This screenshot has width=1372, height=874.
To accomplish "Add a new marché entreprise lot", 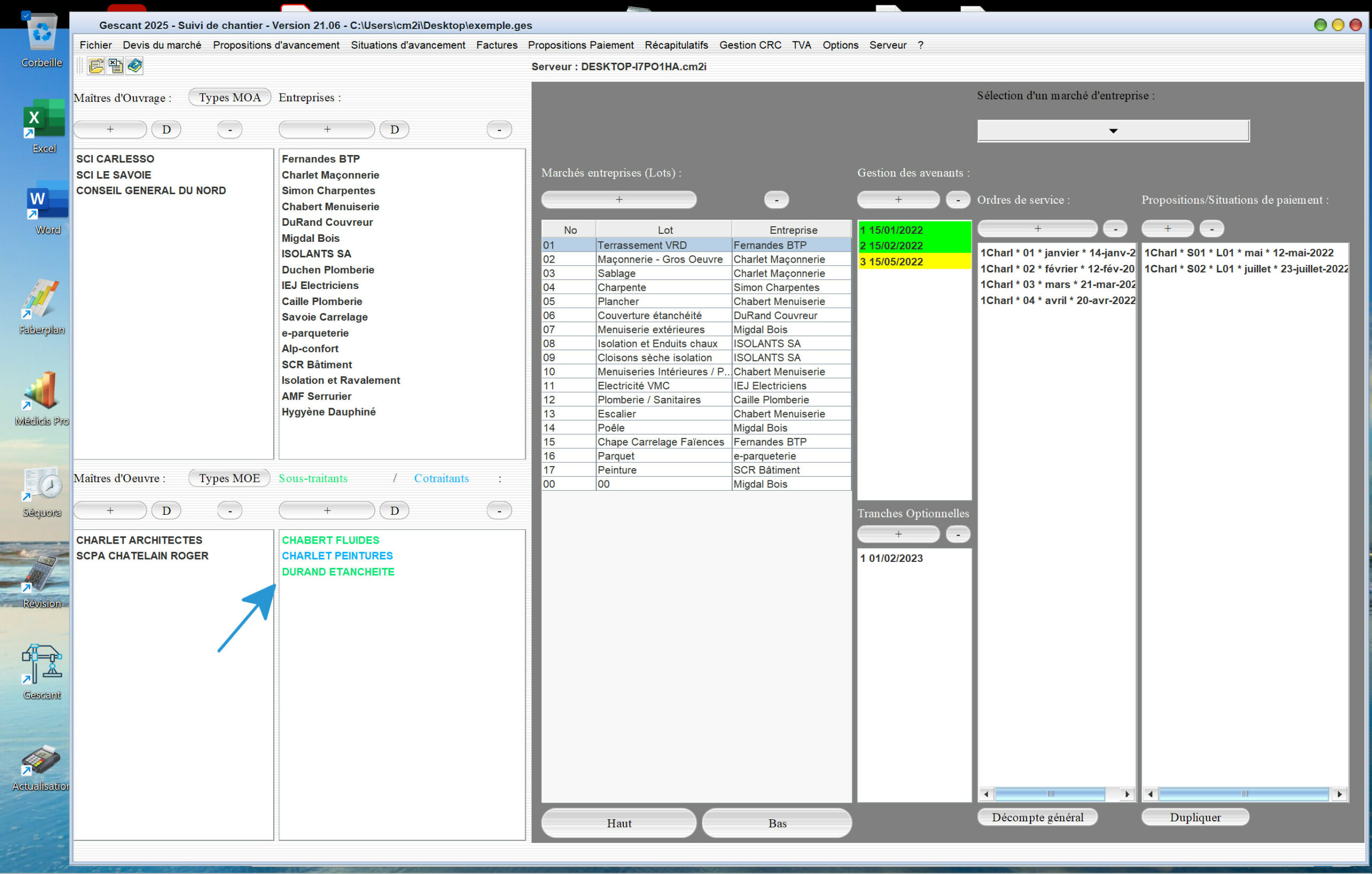I will point(619,199).
